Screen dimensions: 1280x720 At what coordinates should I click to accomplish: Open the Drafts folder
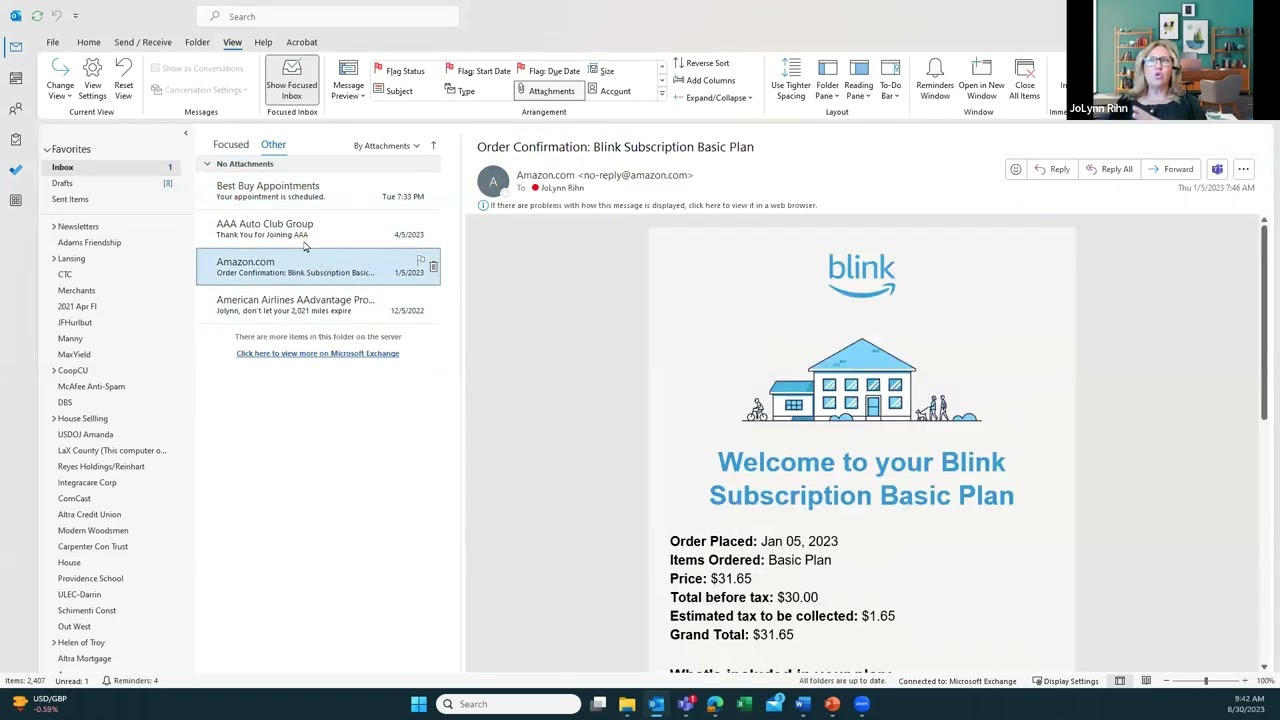pos(62,183)
